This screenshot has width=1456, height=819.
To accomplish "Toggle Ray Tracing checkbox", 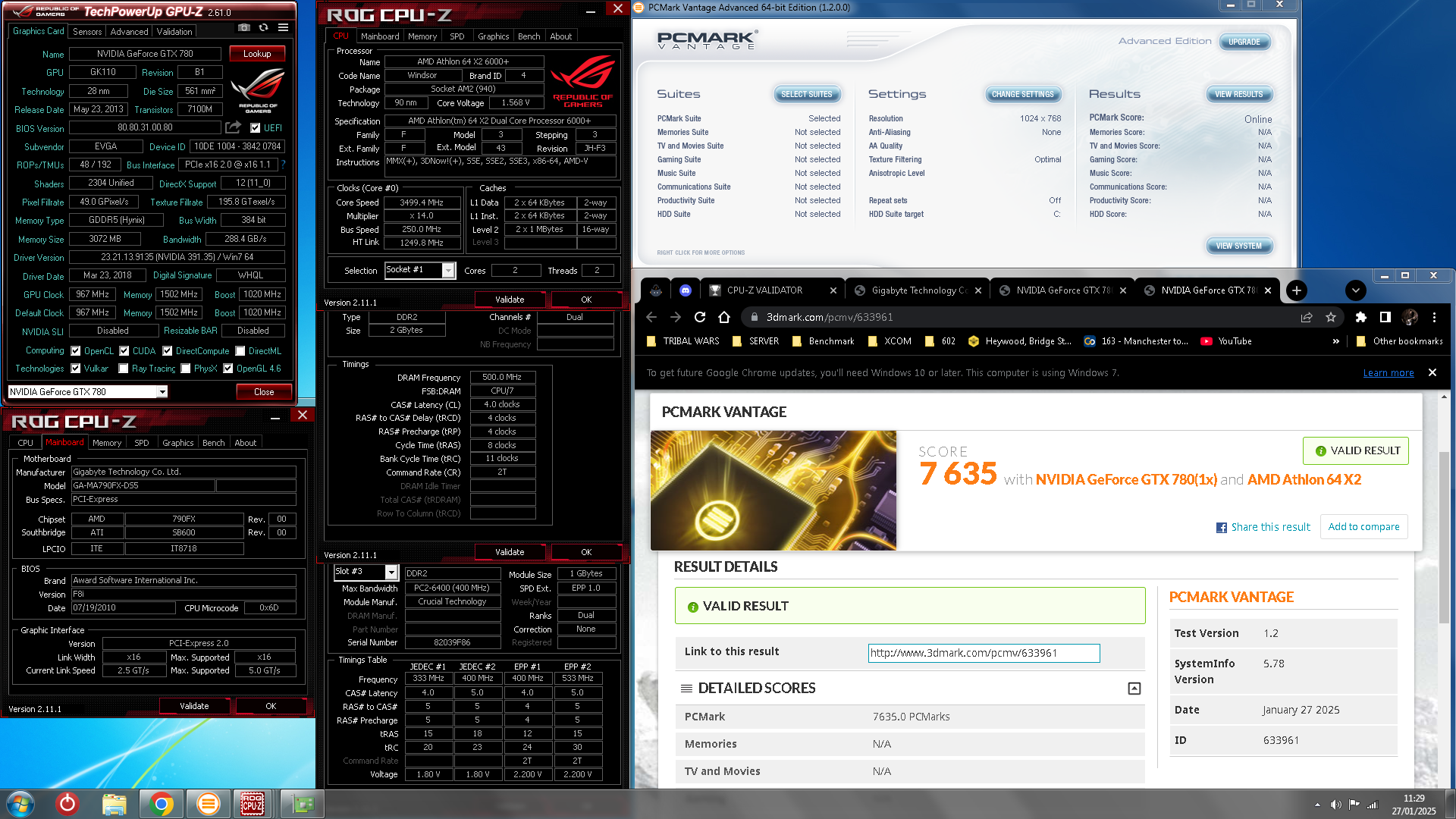I will pyautogui.click(x=124, y=369).
